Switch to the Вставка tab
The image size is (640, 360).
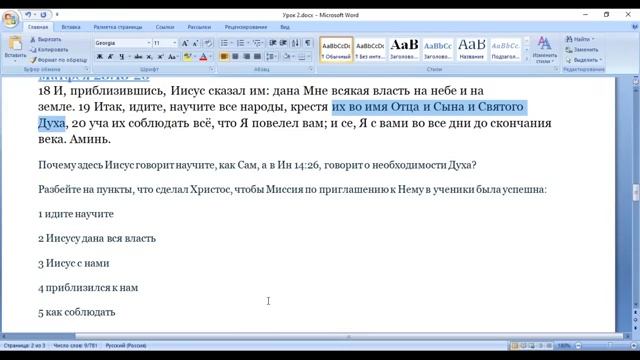click(x=71, y=27)
